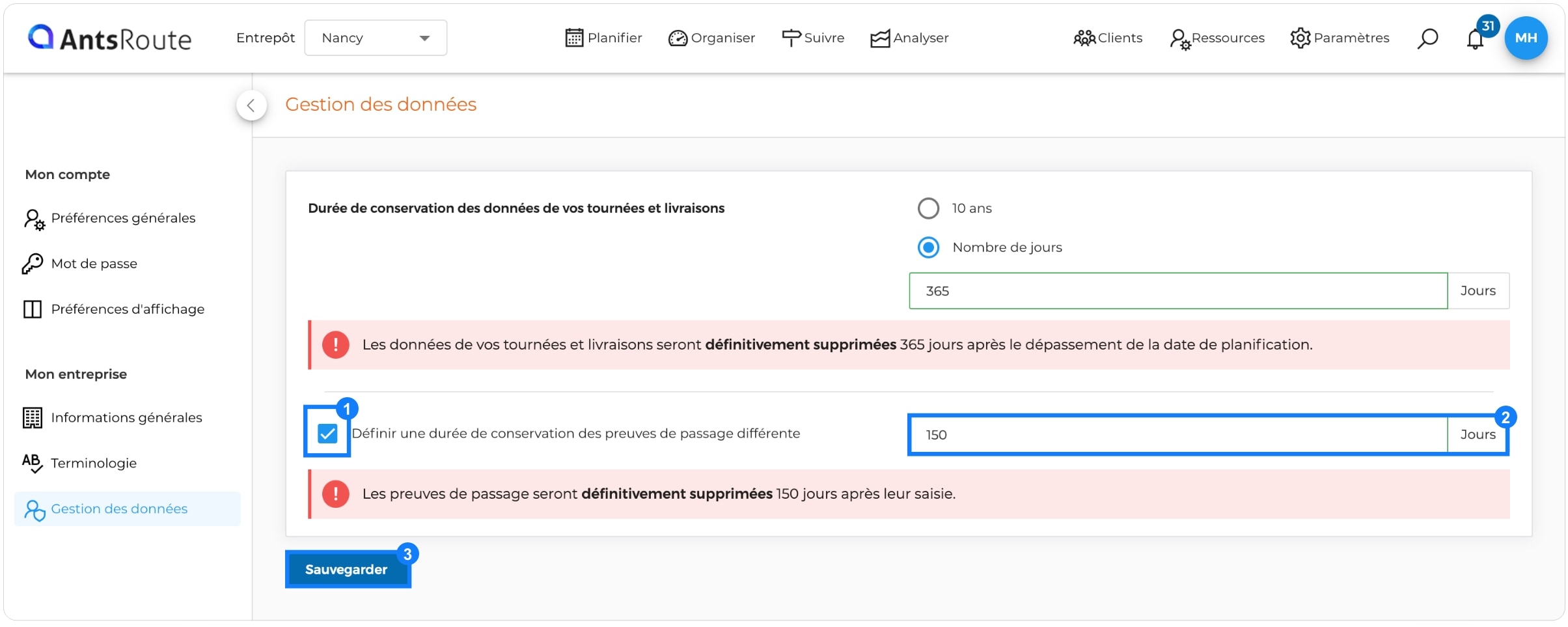
Task: Click the Clients group icon
Action: point(1084,38)
